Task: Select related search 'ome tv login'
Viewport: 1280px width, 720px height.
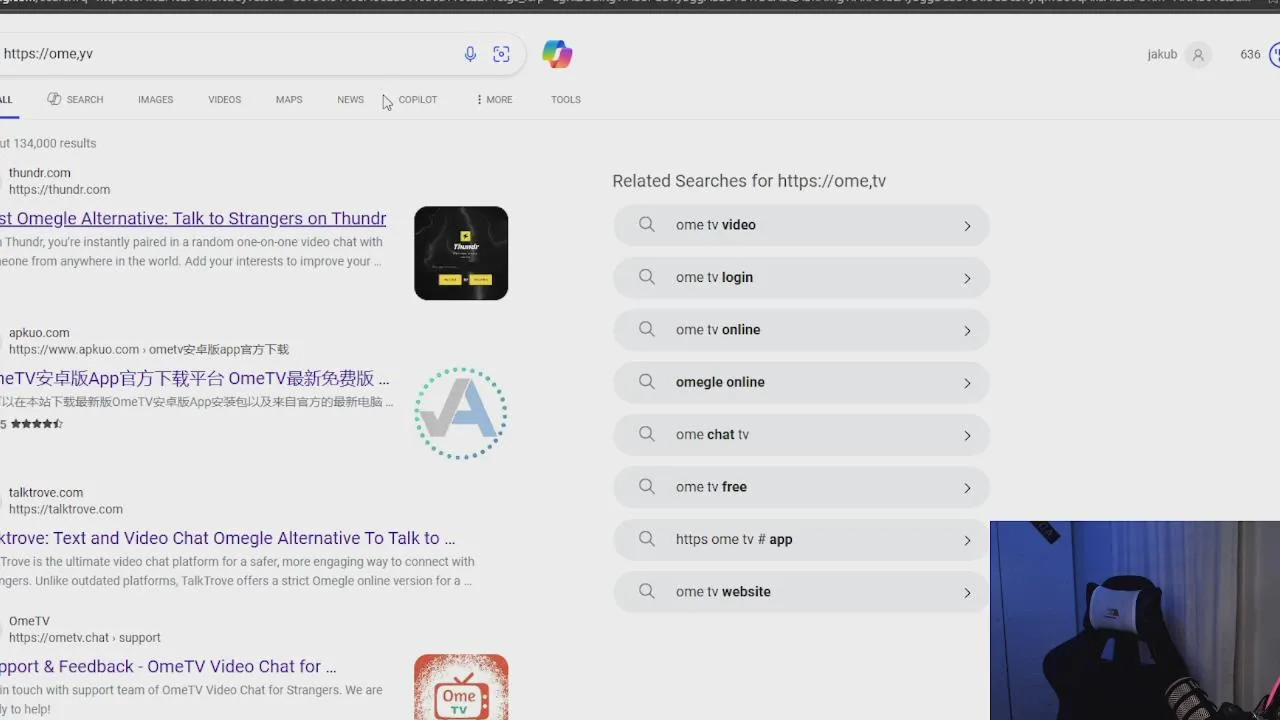Action: [801, 278]
